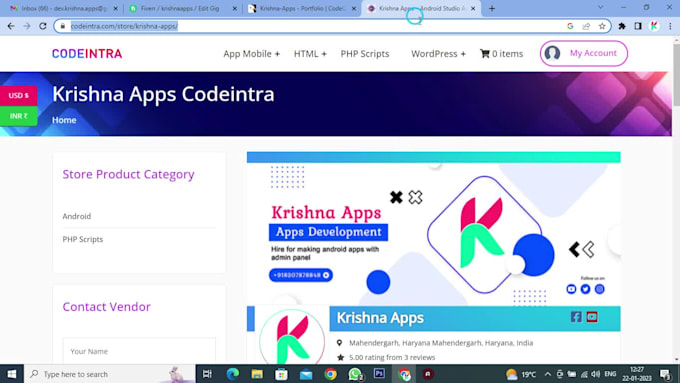The width and height of the screenshot is (680, 383).
Task: Open Microsoft Store from the taskbar
Action: pos(281,374)
